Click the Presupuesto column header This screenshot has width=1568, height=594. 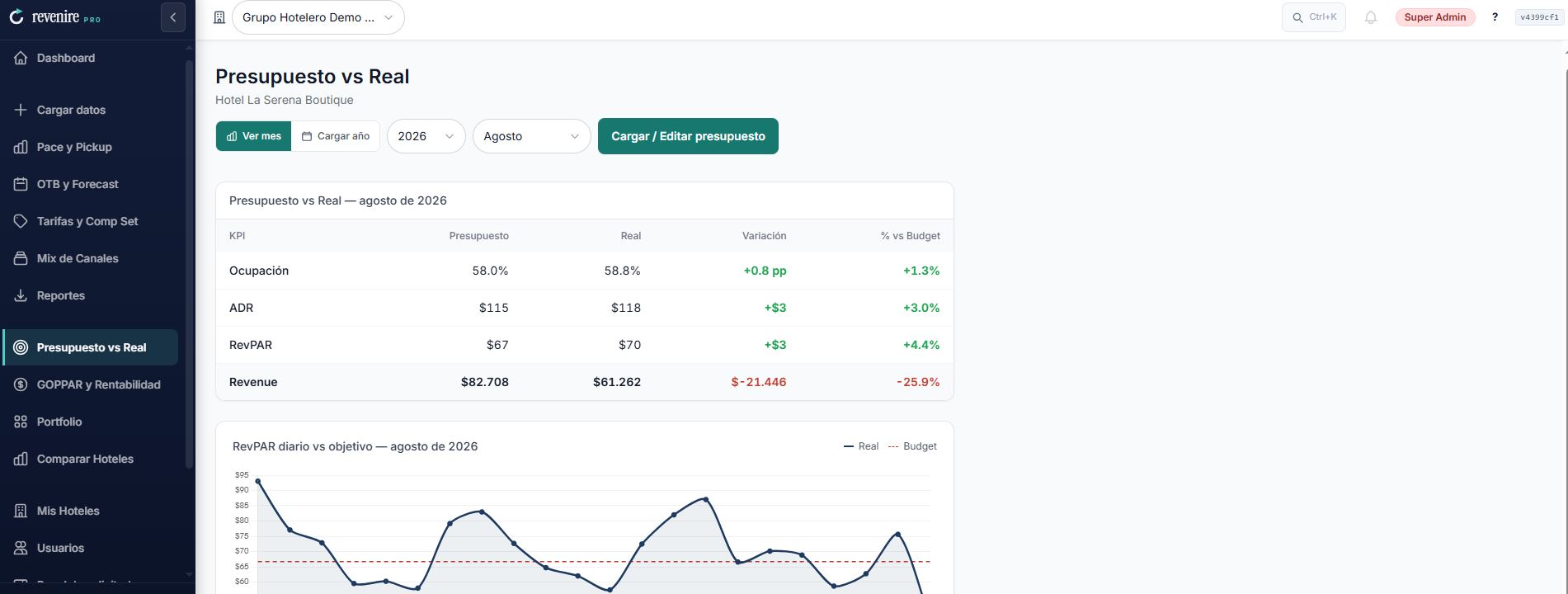(479, 236)
